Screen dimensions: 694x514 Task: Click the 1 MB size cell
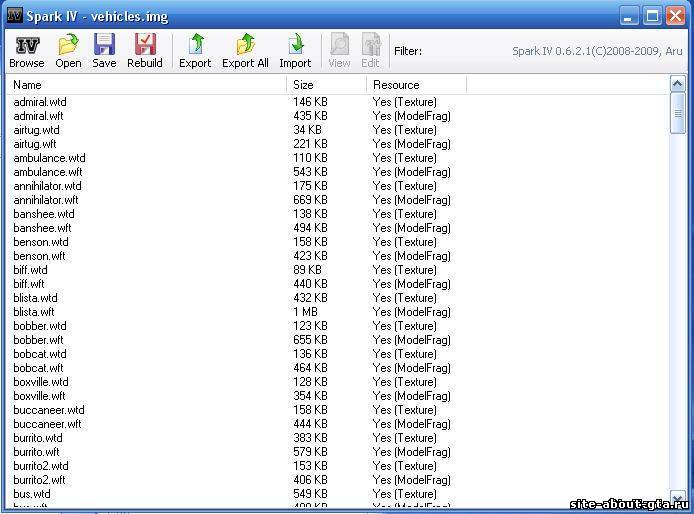click(x=305, y=312)
